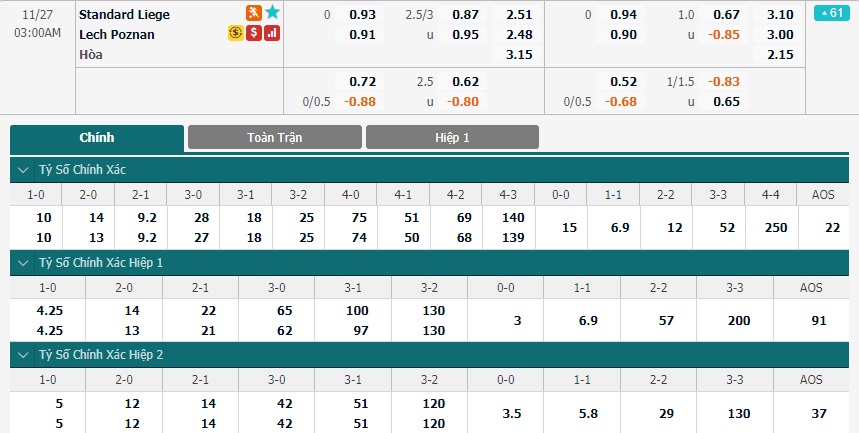
Task: Switch to the Toàn Trận tab
Action: [274, 137]
